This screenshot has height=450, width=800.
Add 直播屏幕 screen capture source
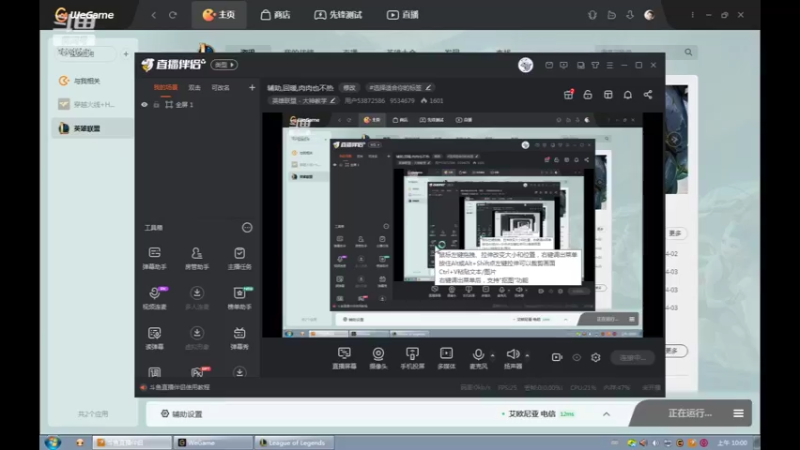[344, 358]
